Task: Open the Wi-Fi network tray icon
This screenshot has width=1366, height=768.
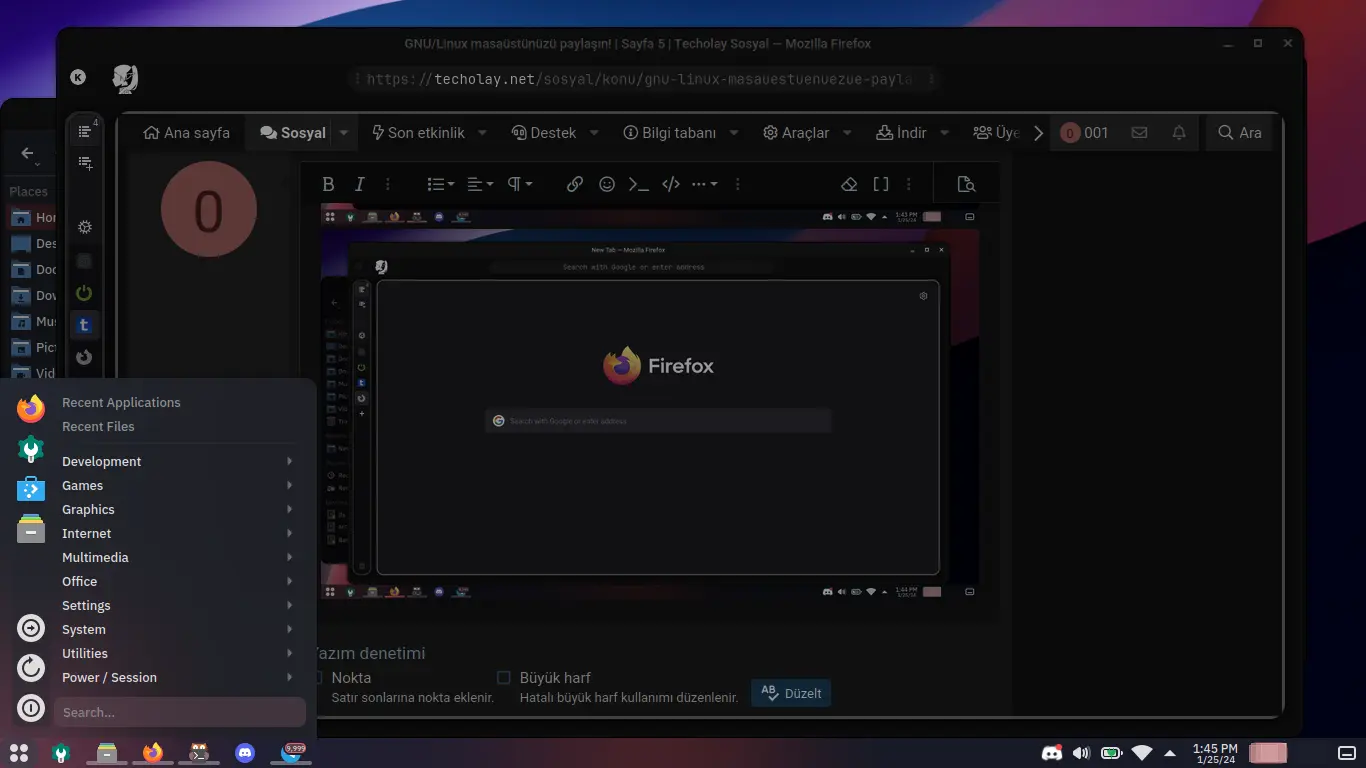Action: pos(1141,752)
